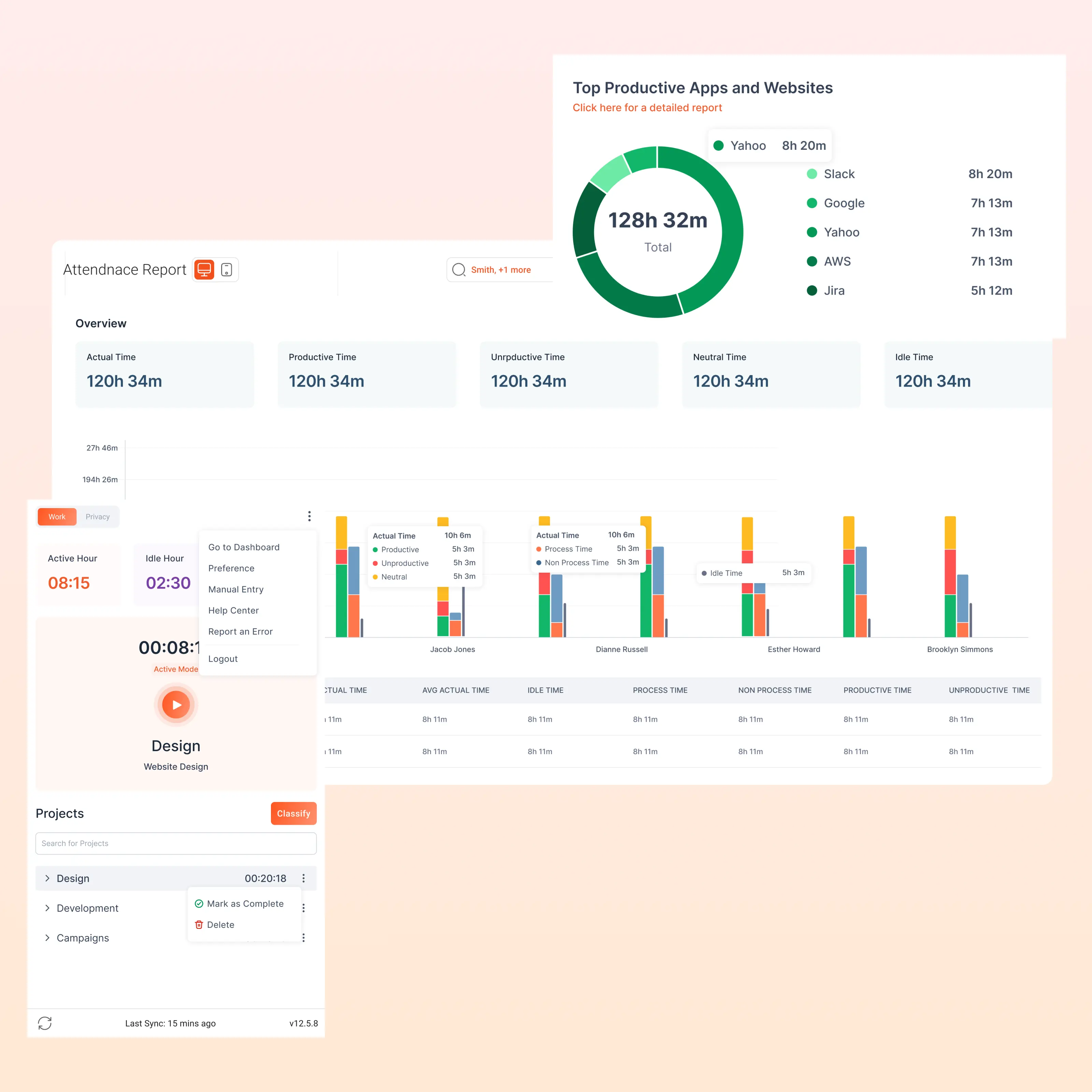The height and width of the screenshot is (1092, 1092).
Task: Click the Active Mode status label
Action: click(176, 669)
